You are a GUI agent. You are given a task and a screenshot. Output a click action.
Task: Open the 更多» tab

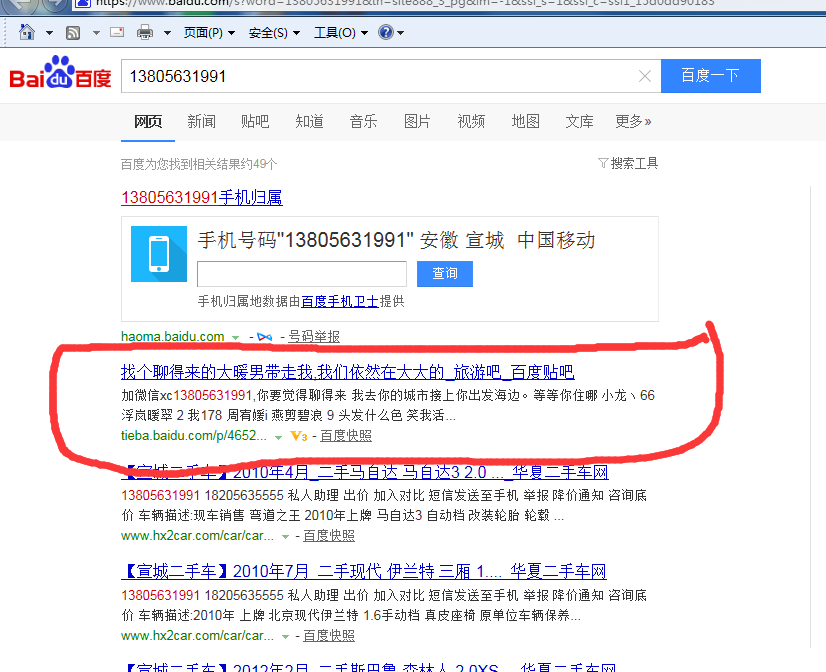(633, 122)
